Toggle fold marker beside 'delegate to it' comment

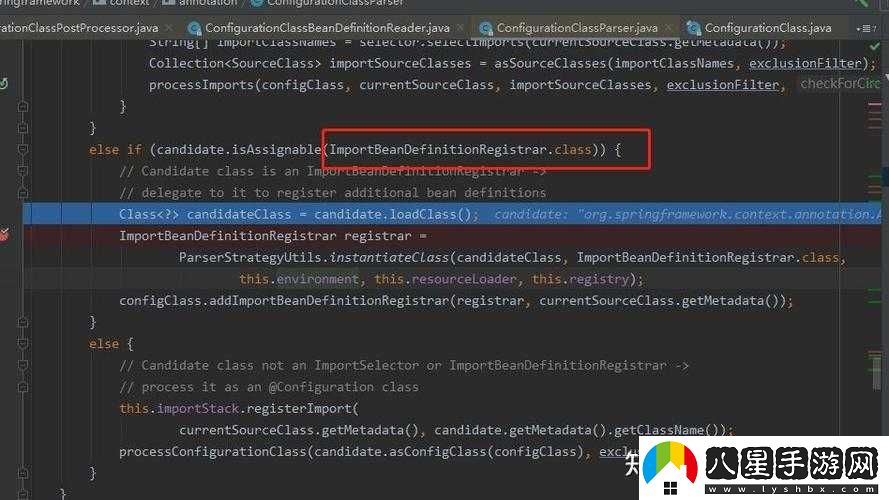click(x=23, y=193)
